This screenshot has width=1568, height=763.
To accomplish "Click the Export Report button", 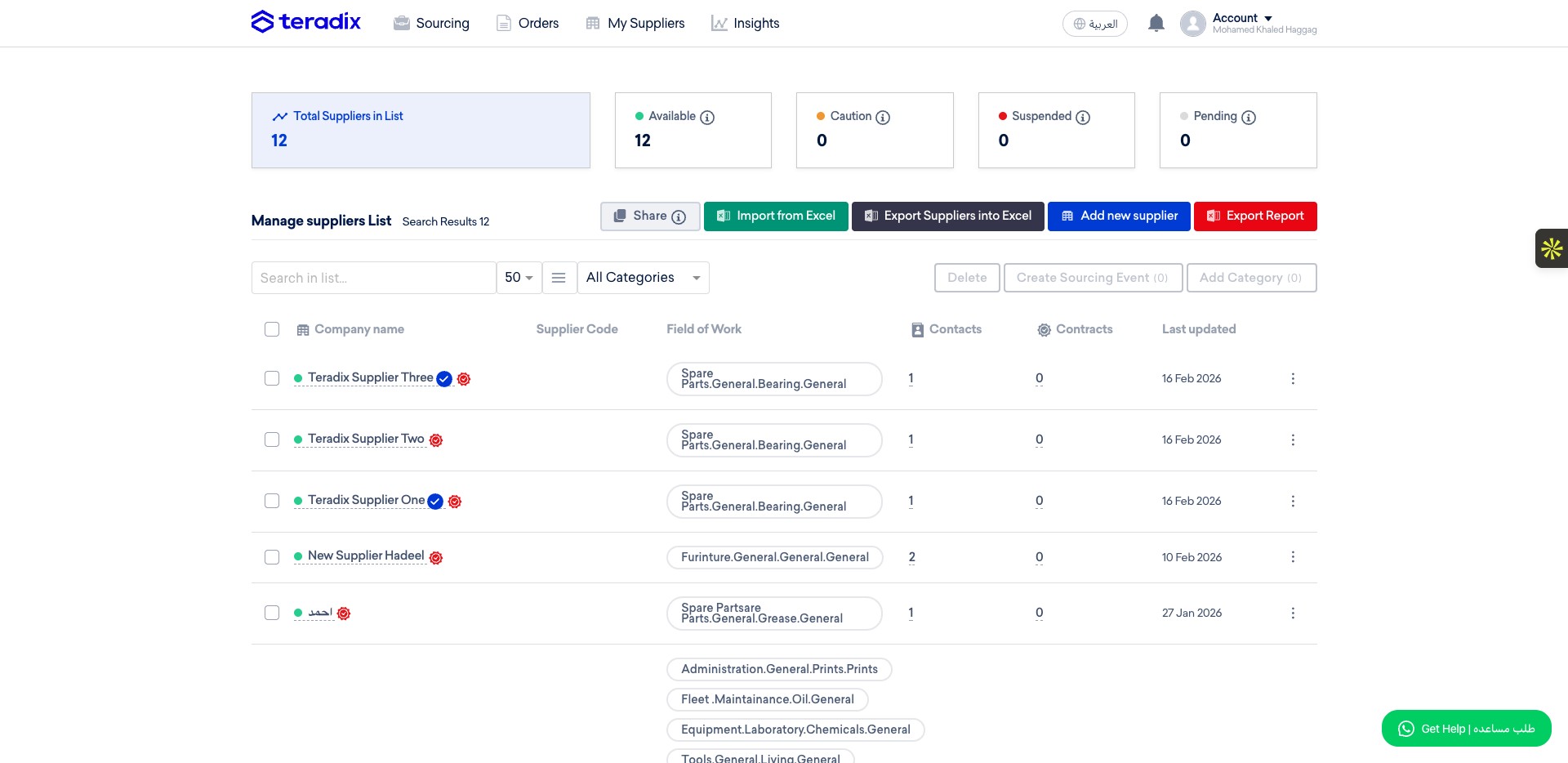I will [x=1255, y=216].
